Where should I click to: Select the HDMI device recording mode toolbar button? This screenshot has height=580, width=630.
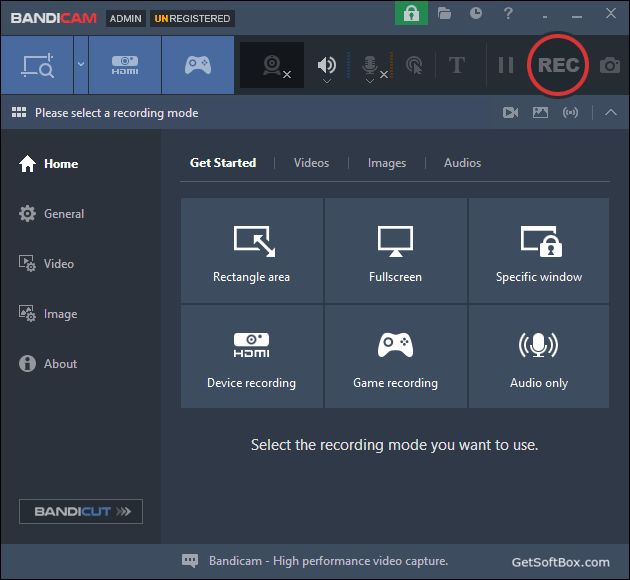click(x=125, y=65)
